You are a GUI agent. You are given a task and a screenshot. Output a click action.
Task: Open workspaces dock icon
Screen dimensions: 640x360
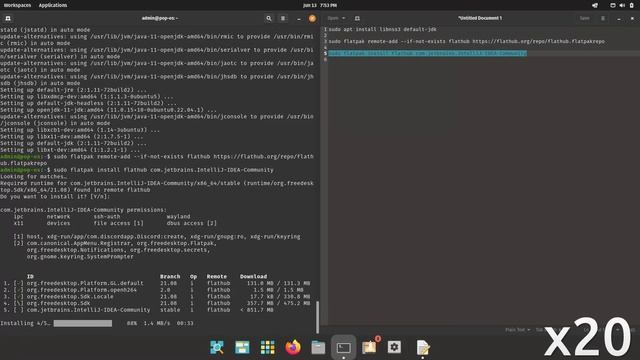click(242, 347)
